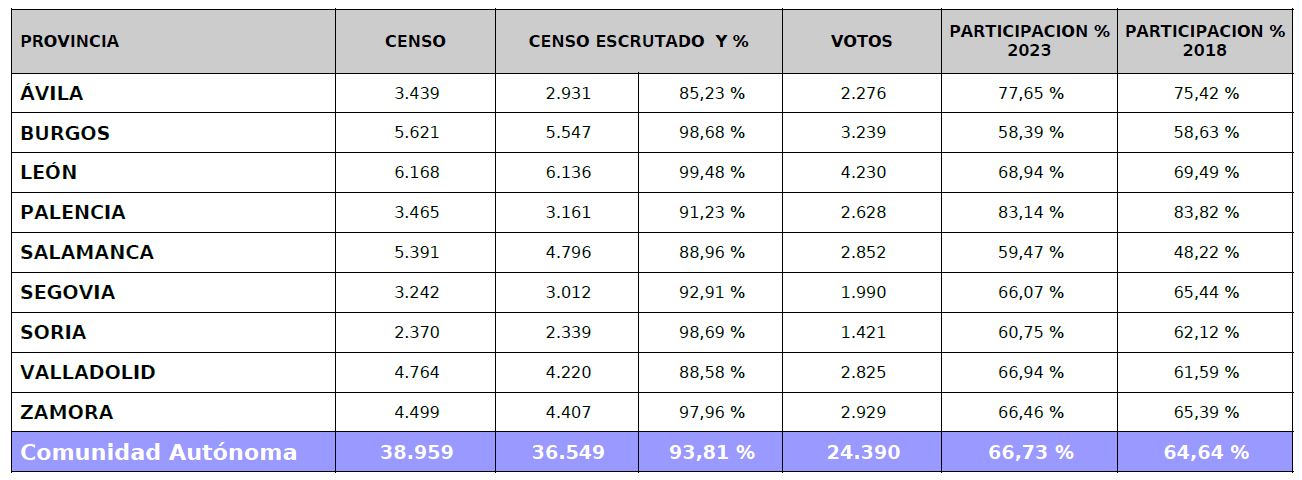Screen dimensions: 1302x480
Task: Click the SORIA row label
Action: click(x=53, y=332)
